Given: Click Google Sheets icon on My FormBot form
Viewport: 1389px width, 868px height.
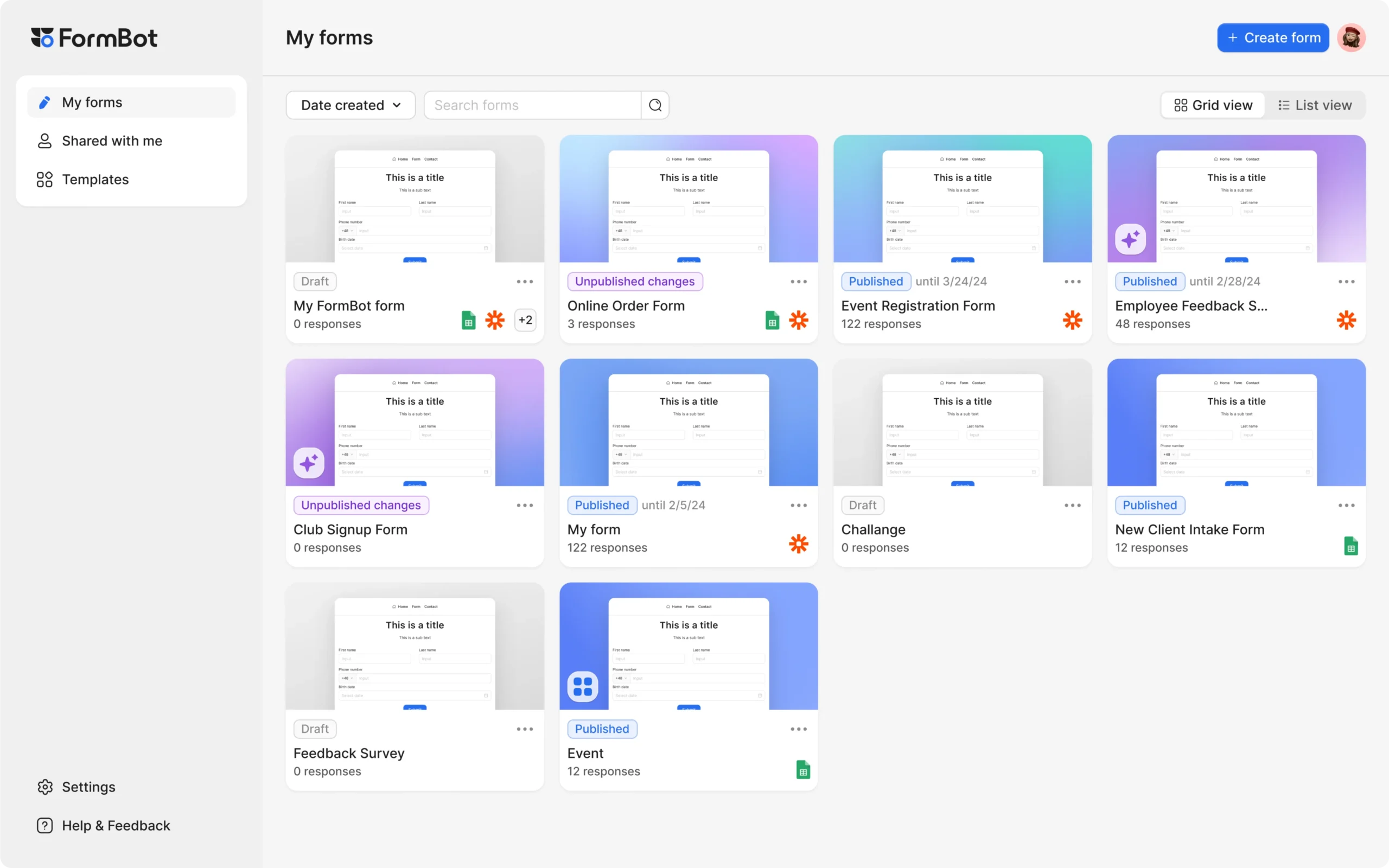Looking at the screenshot, I should pos(468,320).
